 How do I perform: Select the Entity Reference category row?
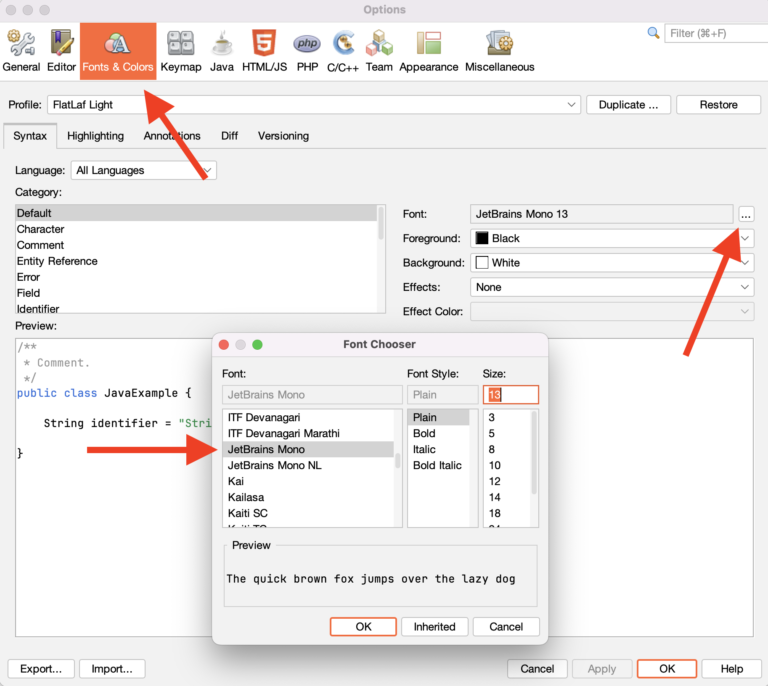click(196, 261)
